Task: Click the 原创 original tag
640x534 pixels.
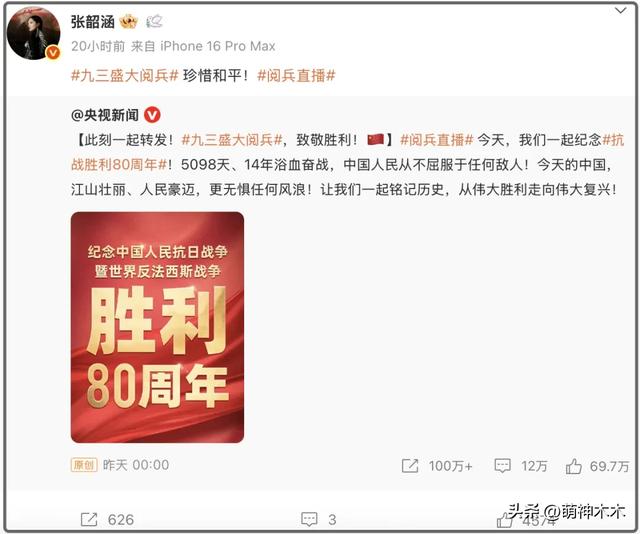Action: [x=84, y=465]
